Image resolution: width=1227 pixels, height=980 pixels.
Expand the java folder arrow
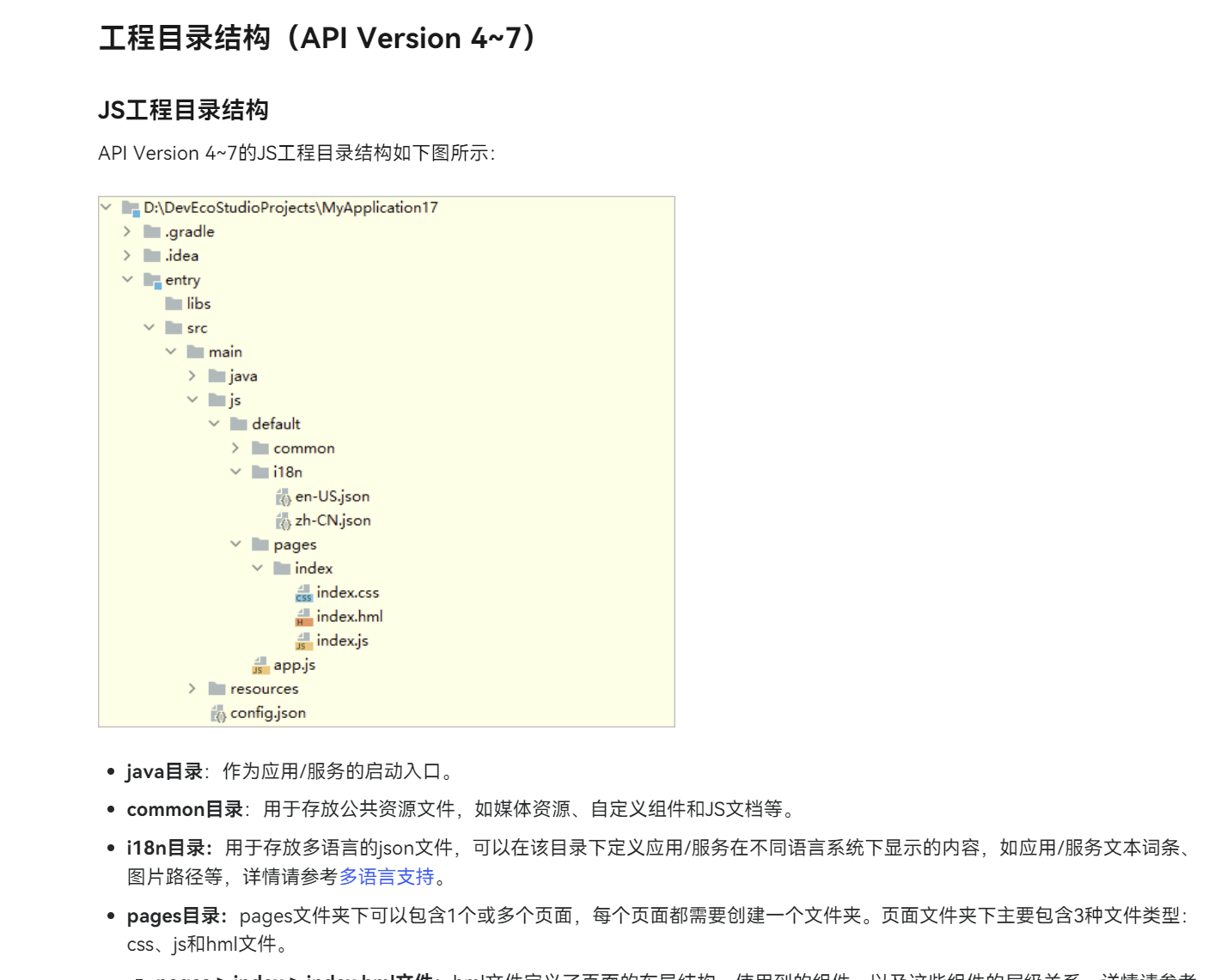(x=192, y=375)
